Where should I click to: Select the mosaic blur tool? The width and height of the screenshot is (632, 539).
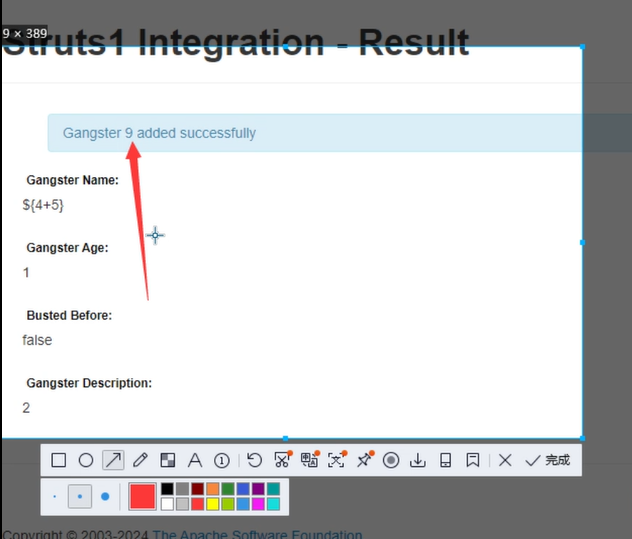168,460
